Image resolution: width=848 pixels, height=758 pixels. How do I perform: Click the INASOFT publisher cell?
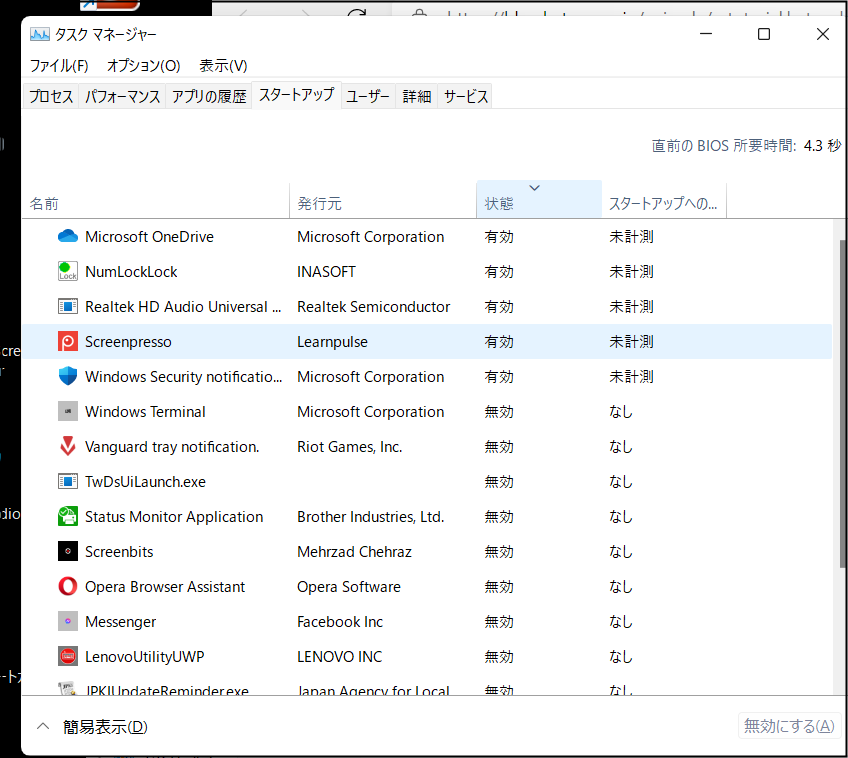point(326,271)
